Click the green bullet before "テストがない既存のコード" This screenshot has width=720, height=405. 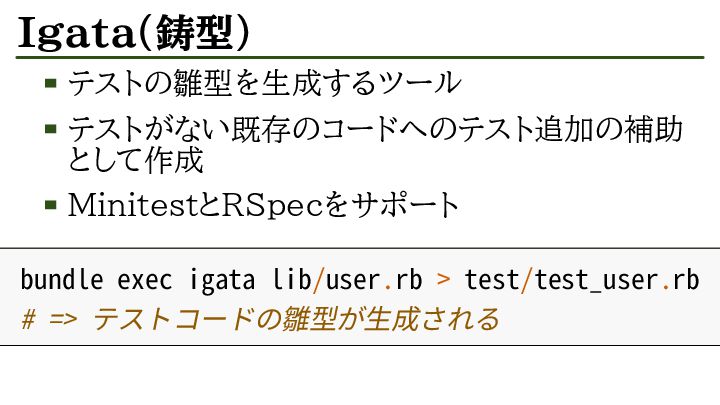pyautogui.click(x=51, y=129)
